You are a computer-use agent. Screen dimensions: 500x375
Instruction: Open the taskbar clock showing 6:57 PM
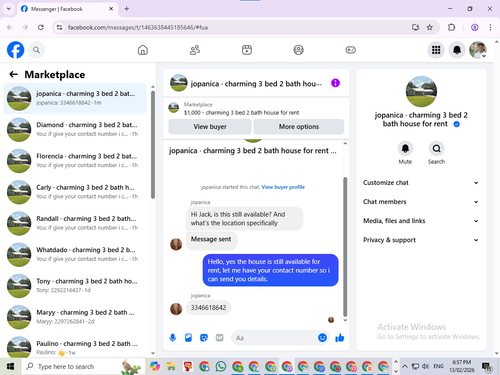tap(462, 366)
